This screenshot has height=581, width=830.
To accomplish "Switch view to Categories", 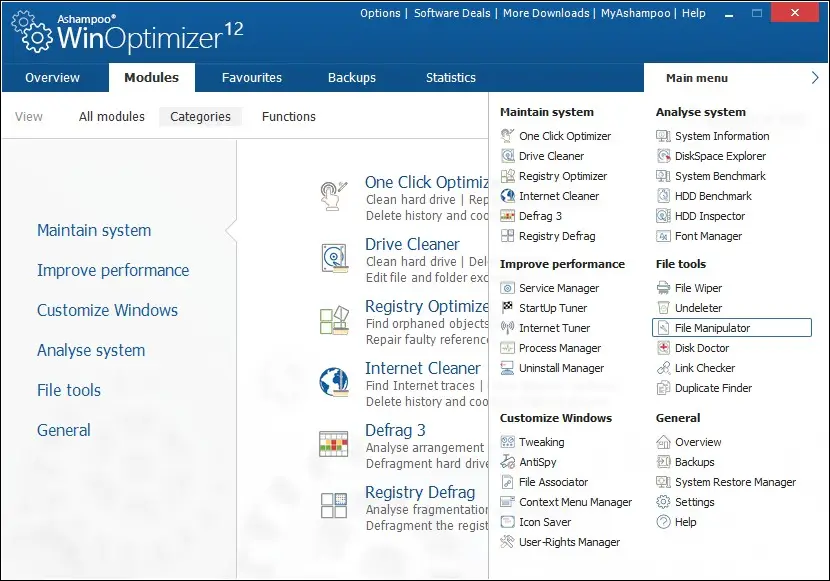I will (200, 116).
